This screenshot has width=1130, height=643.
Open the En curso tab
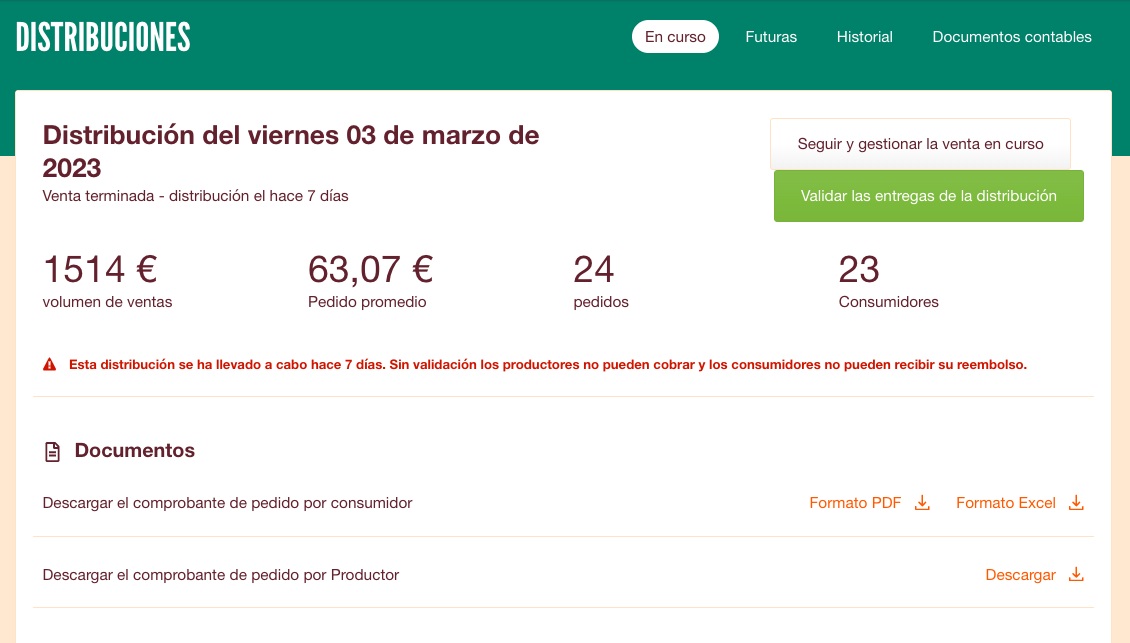coord(675,37)
